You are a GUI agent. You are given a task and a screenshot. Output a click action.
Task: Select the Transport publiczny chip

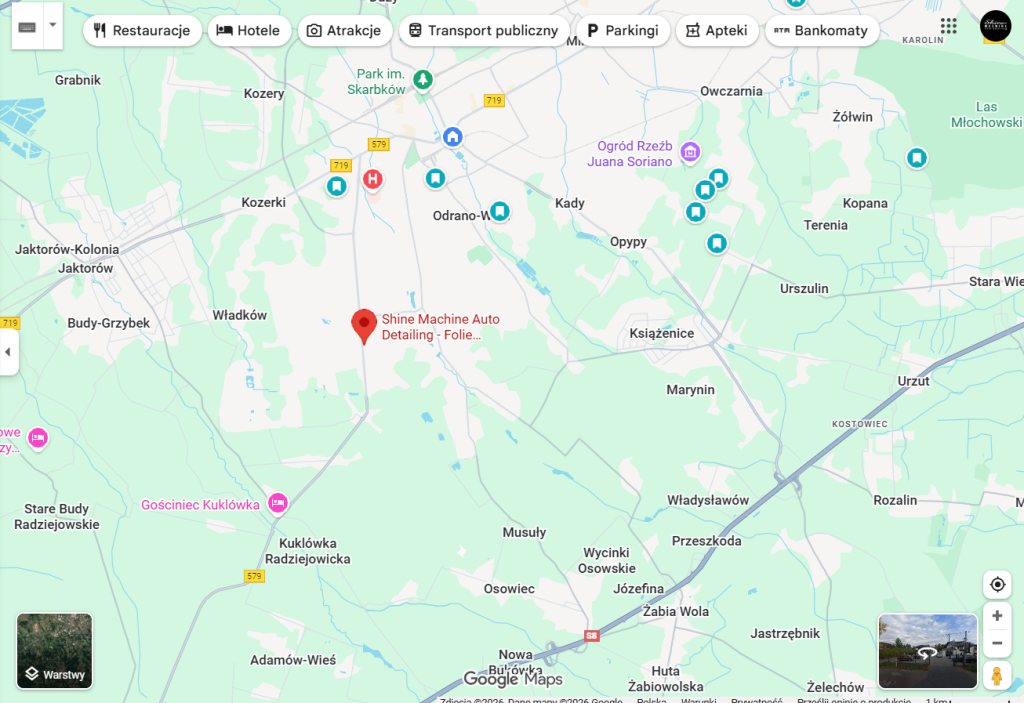(x=484, y=31)
